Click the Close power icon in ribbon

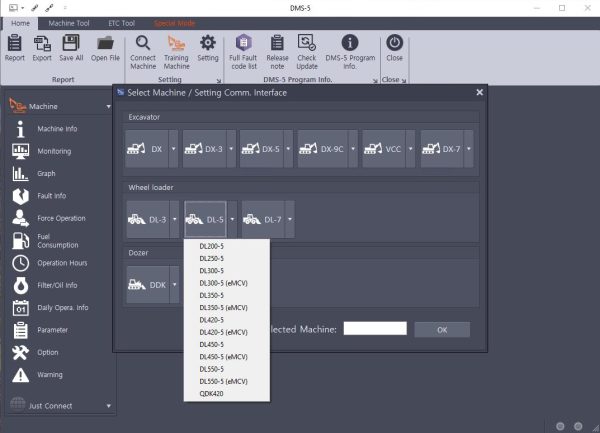[x=395, y=48]
